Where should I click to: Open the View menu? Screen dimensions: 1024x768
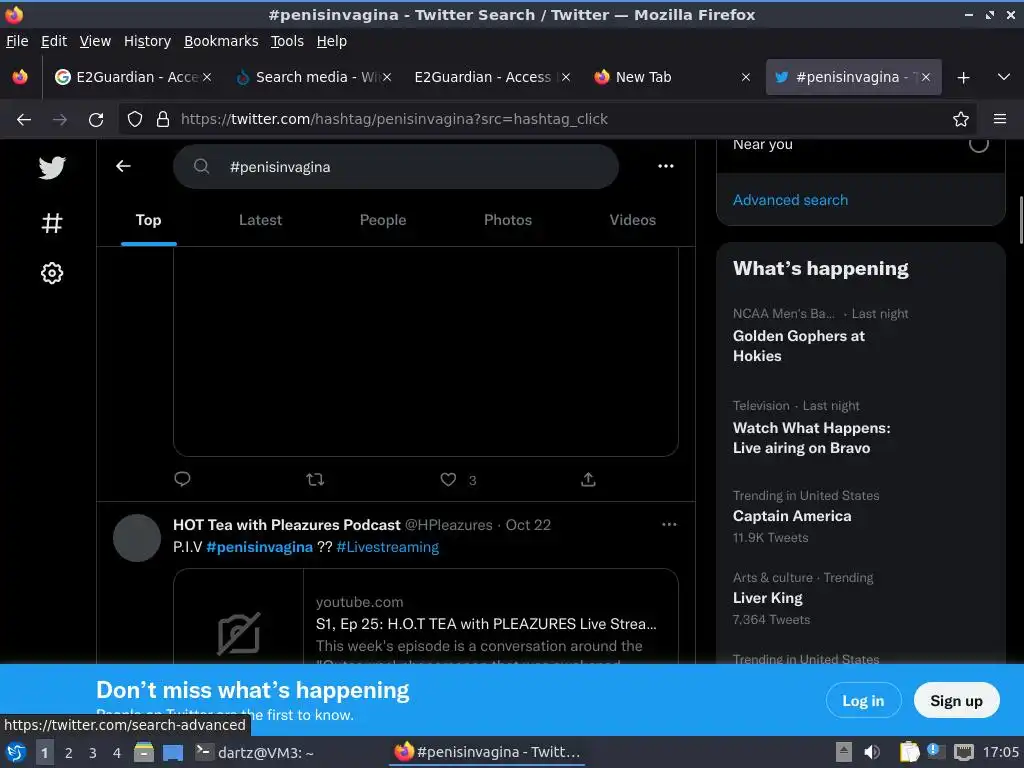coord(95,41)
